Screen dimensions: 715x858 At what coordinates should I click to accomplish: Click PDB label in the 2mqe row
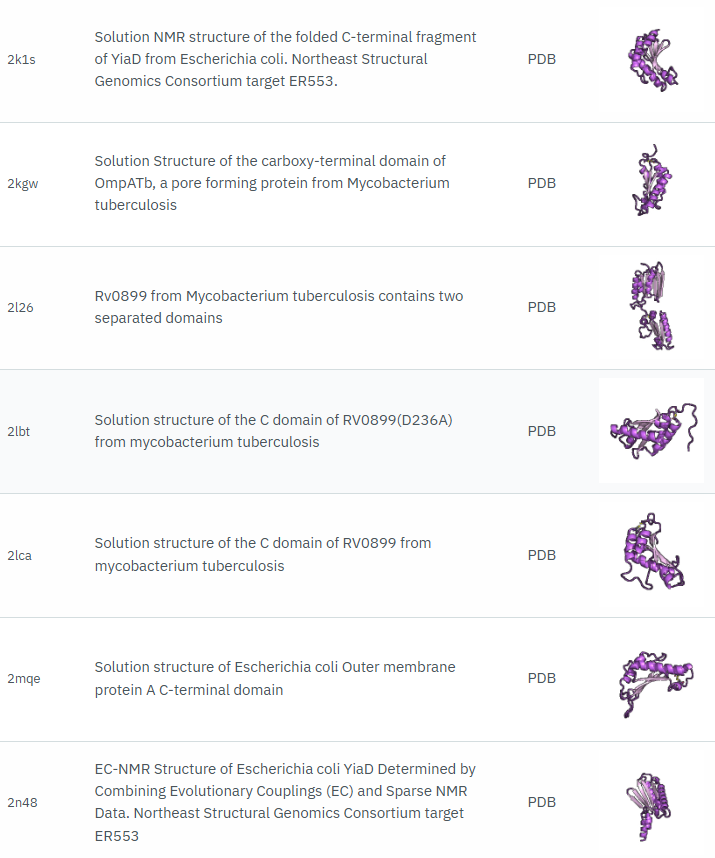(x=541, y=678)
